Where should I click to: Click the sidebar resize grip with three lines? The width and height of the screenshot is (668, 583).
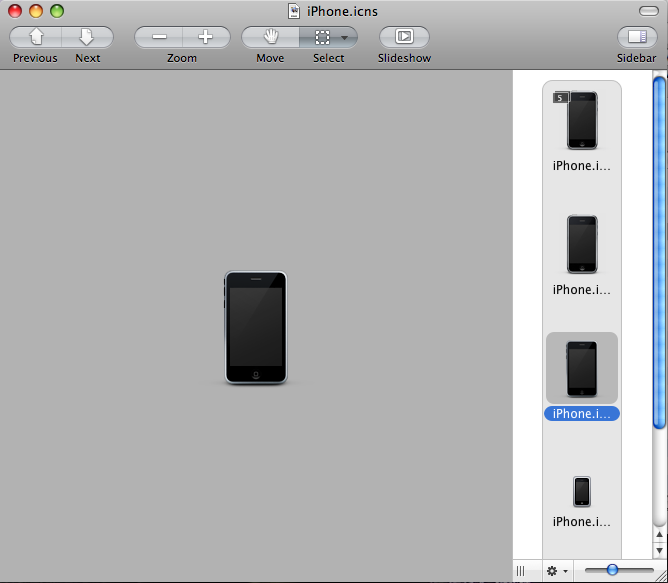(x=520, y=571)
